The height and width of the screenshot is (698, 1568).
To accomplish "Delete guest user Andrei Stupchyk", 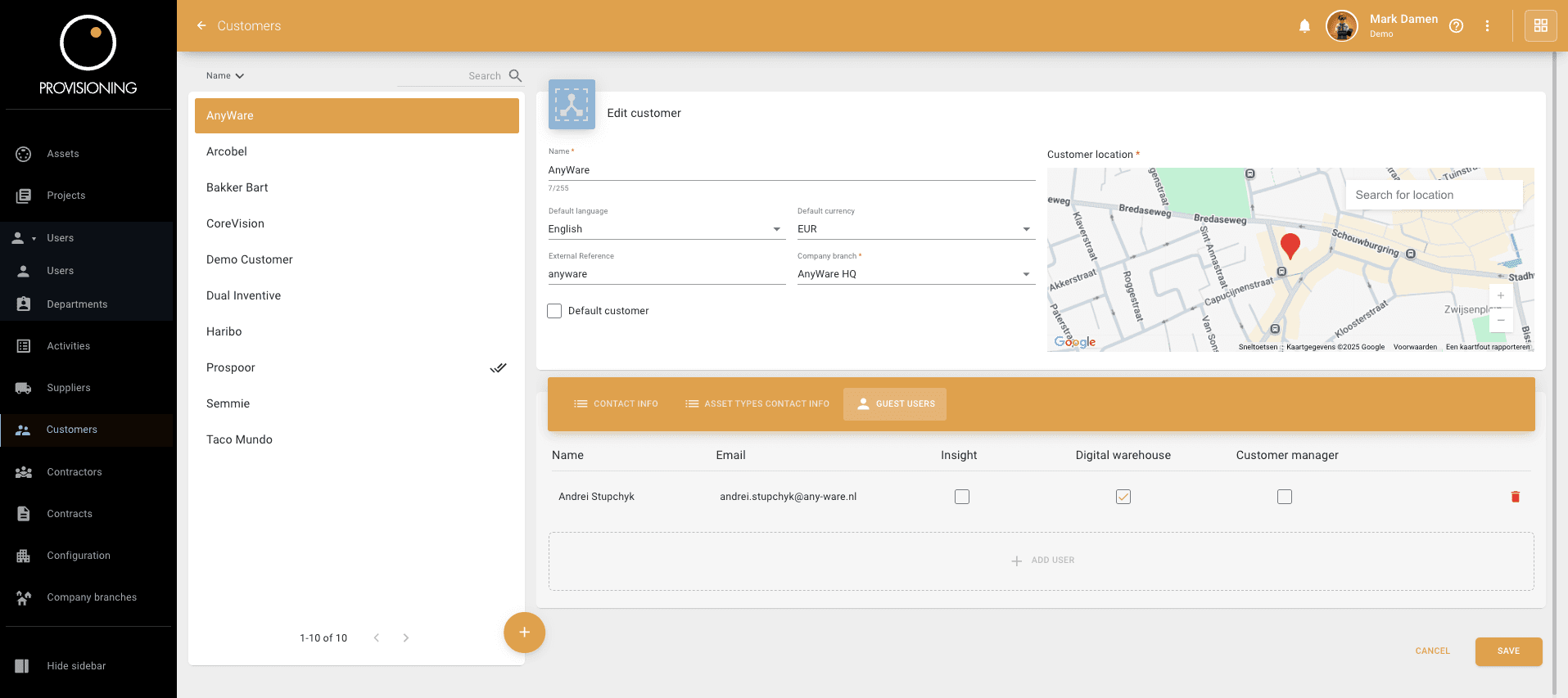I will [x=1515, y=497].
